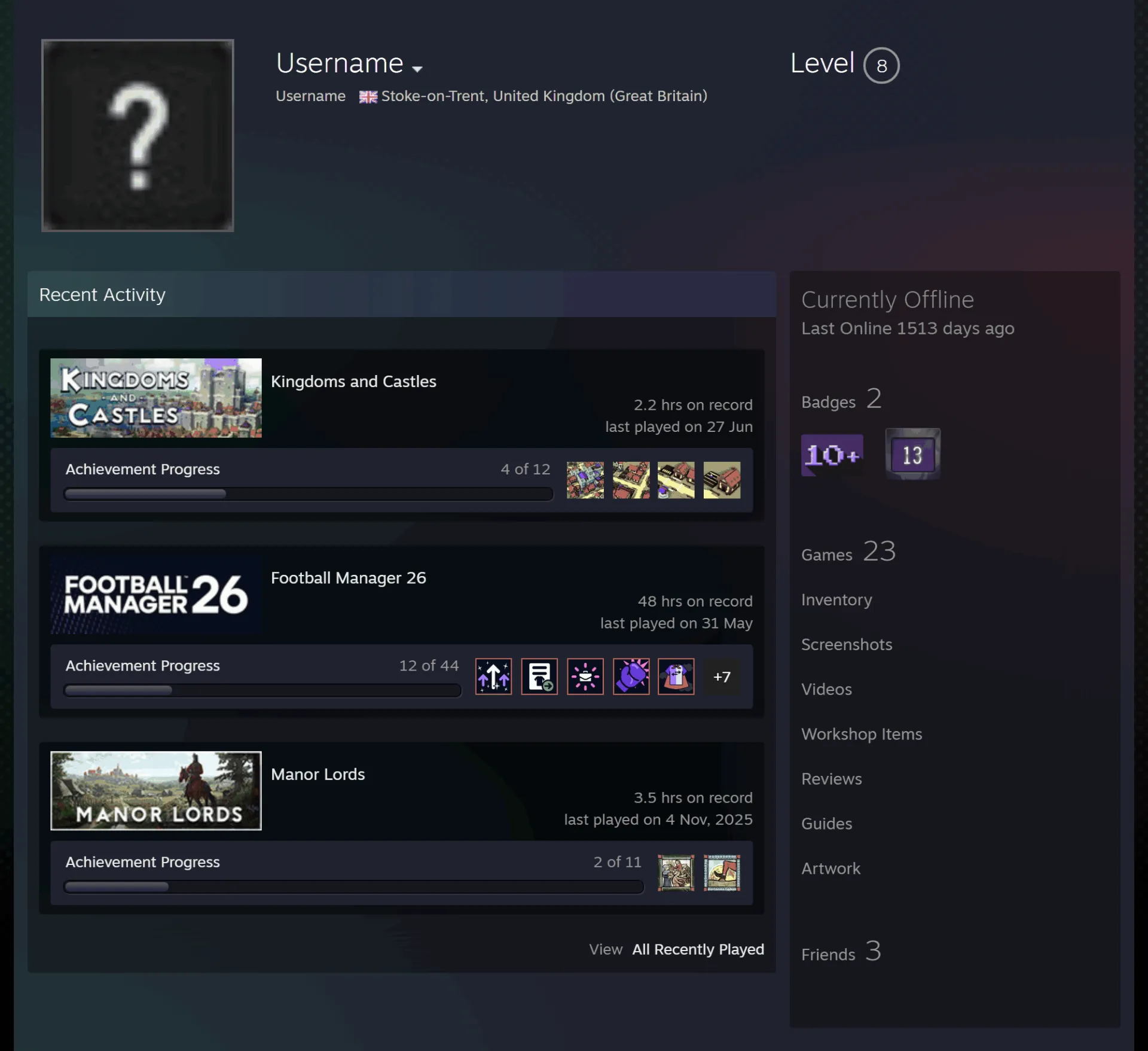Open the Games 23 link
This screenshot has height=1051, width=1148.
[x=848, y=552]
